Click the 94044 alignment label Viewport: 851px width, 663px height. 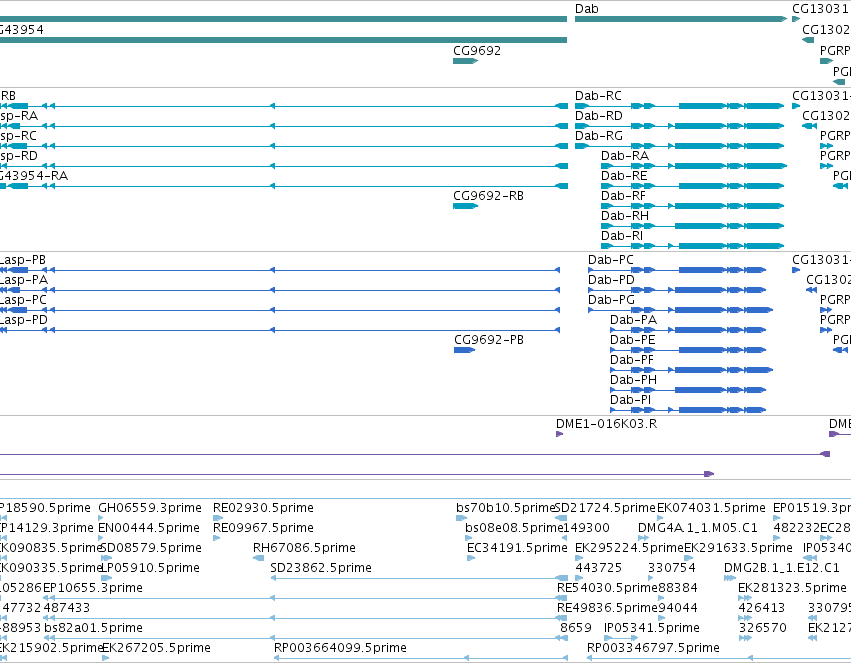point(677,608)
